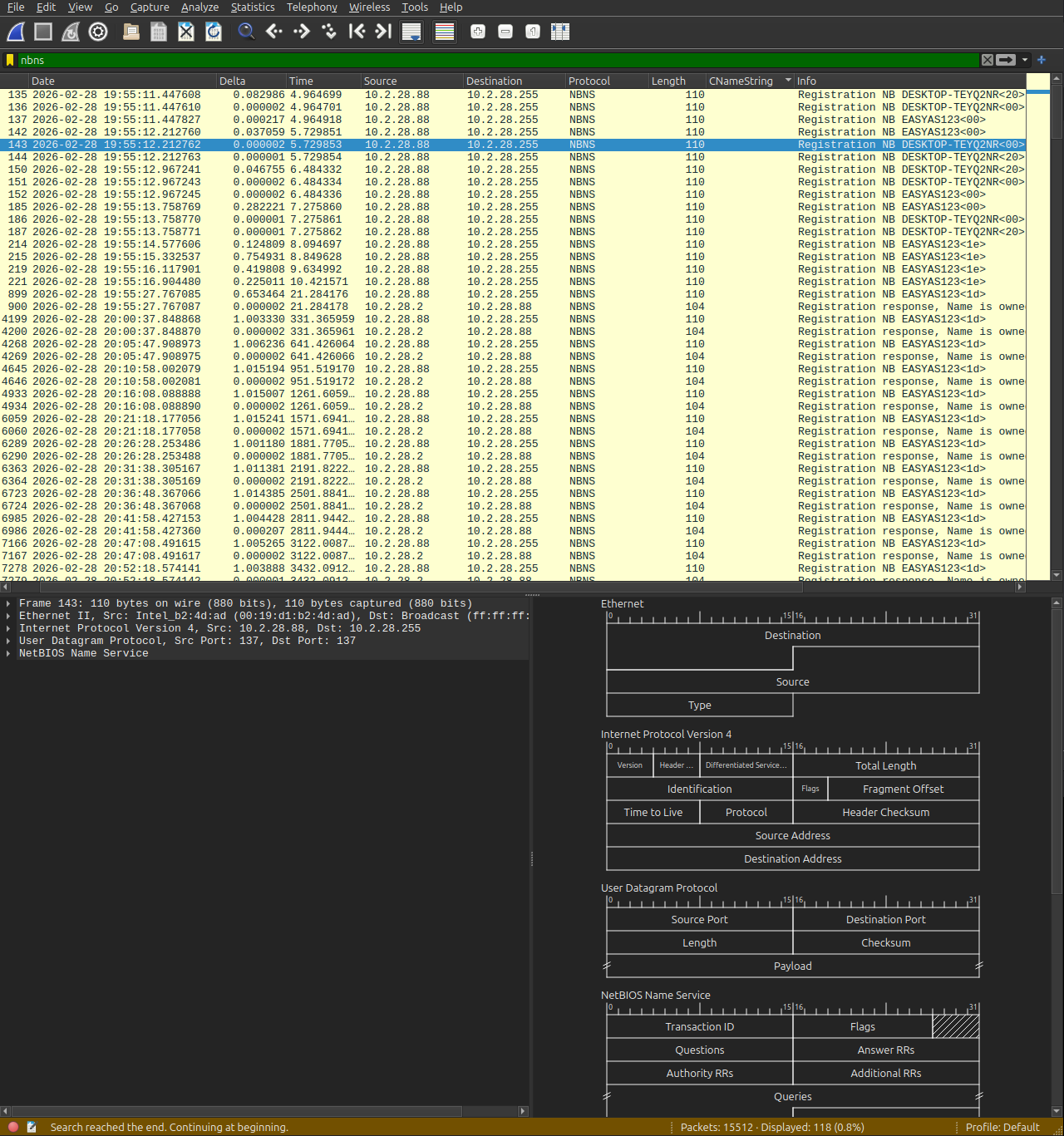Open the Statistics menu
Screen dimensions: 1064x1136
coord(253,7)
